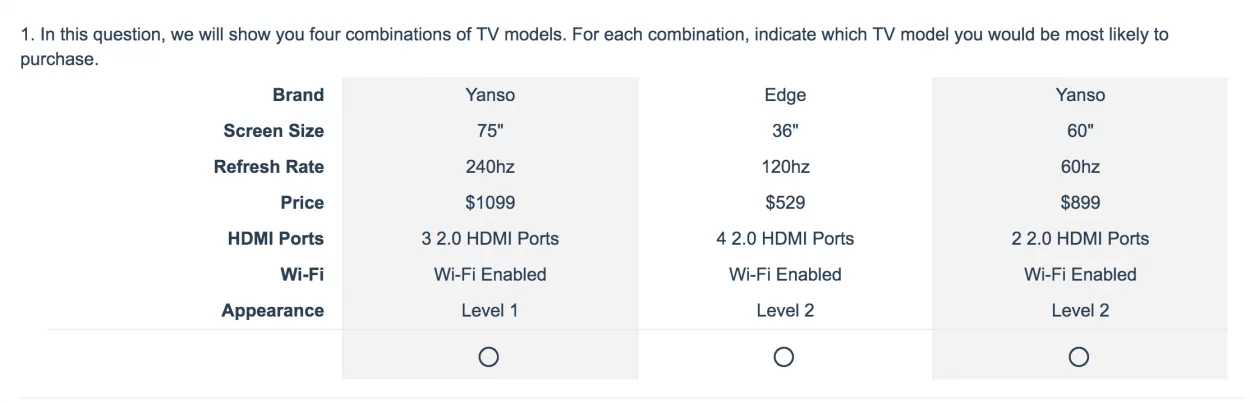Click the Edge brand name cell

coord(784,95)
